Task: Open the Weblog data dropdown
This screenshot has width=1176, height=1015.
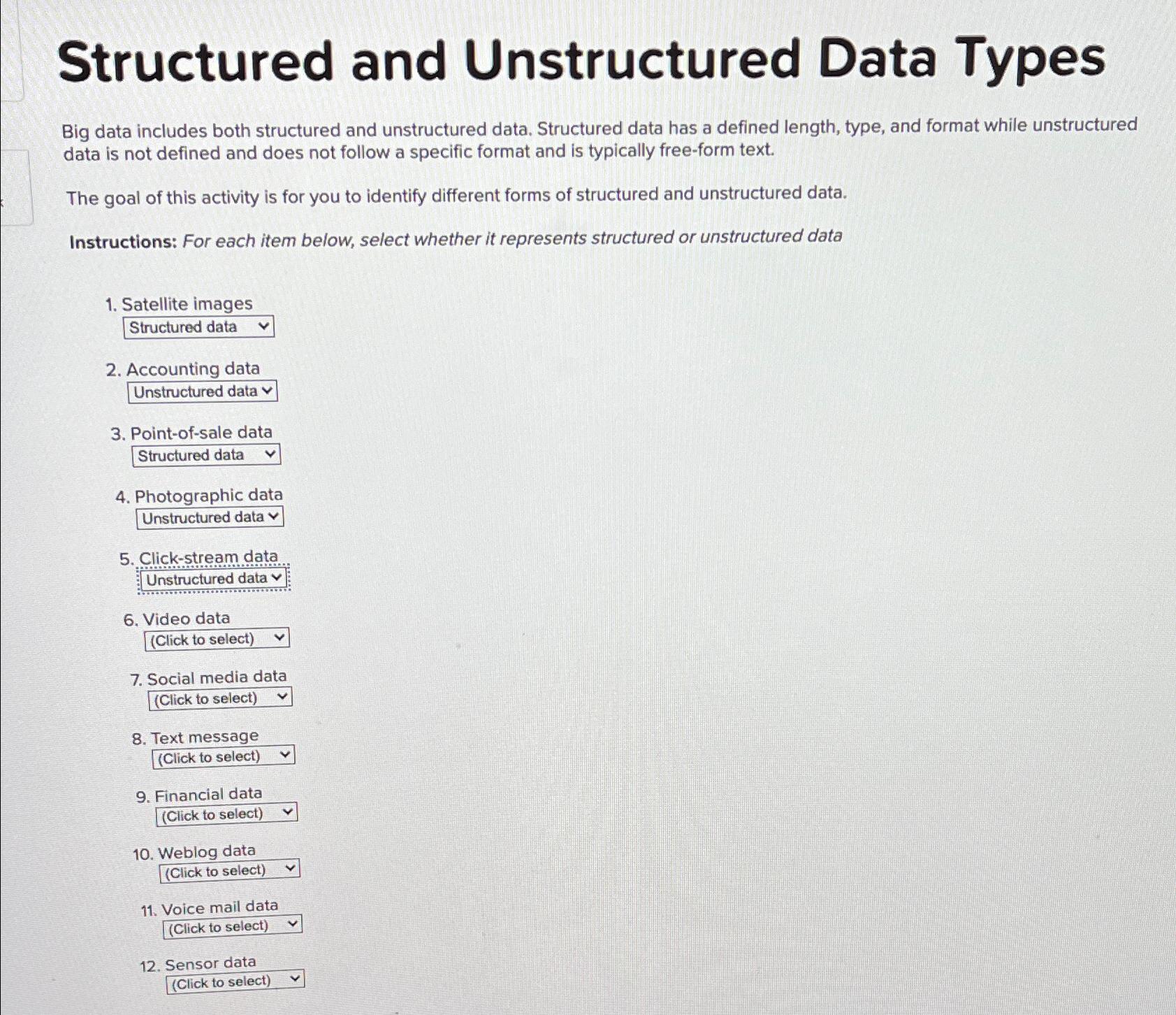Action: pos(231,869)
